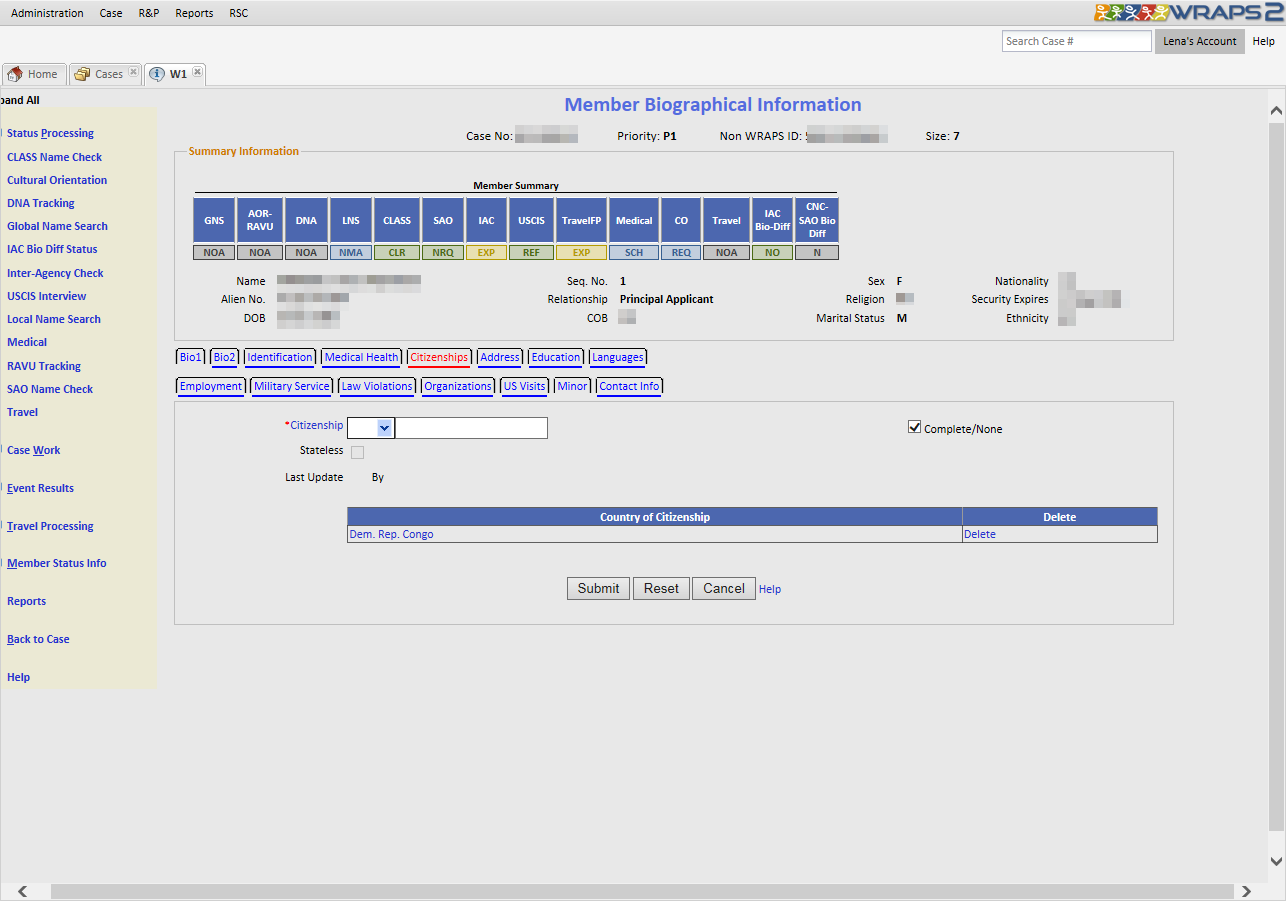Open the Military Service tab
The width and height of the screenshot is (1286, 901).
(292, 386)
